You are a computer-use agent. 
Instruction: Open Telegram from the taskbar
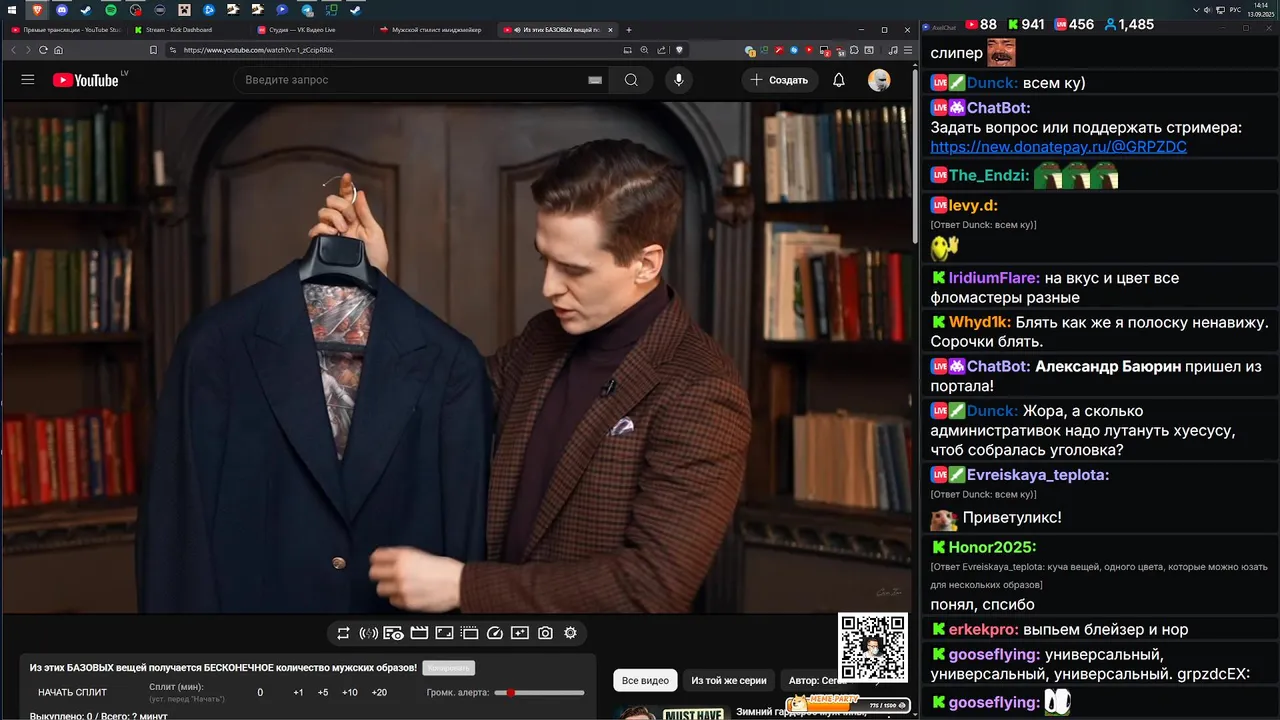click(x=307, y=10)
